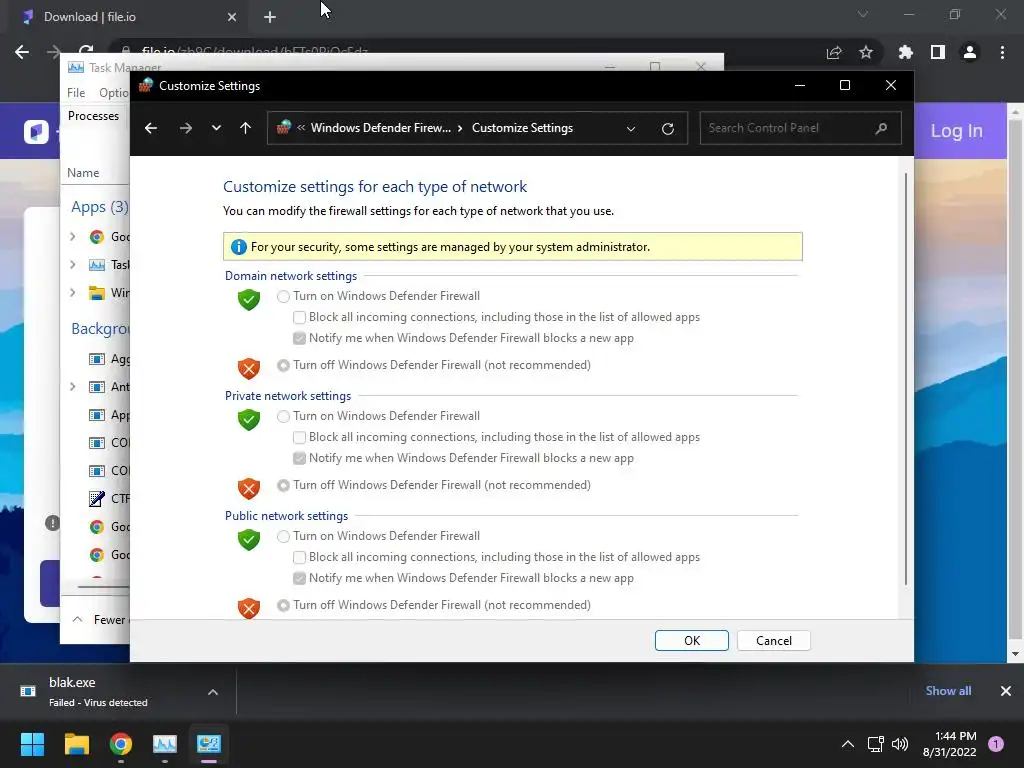Check Block all incoming connections under Domain
1024x768 pixels.
click(x=299, y=317)
